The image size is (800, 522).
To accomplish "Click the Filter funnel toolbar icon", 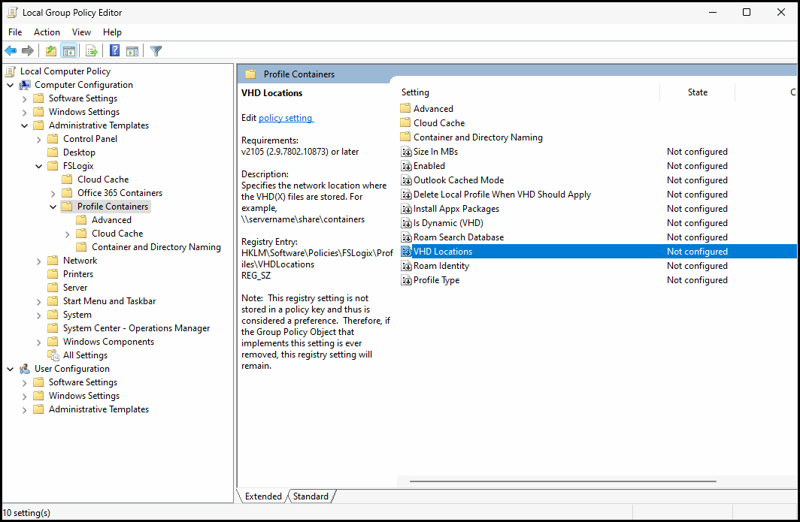I will (x=156, y=51).
